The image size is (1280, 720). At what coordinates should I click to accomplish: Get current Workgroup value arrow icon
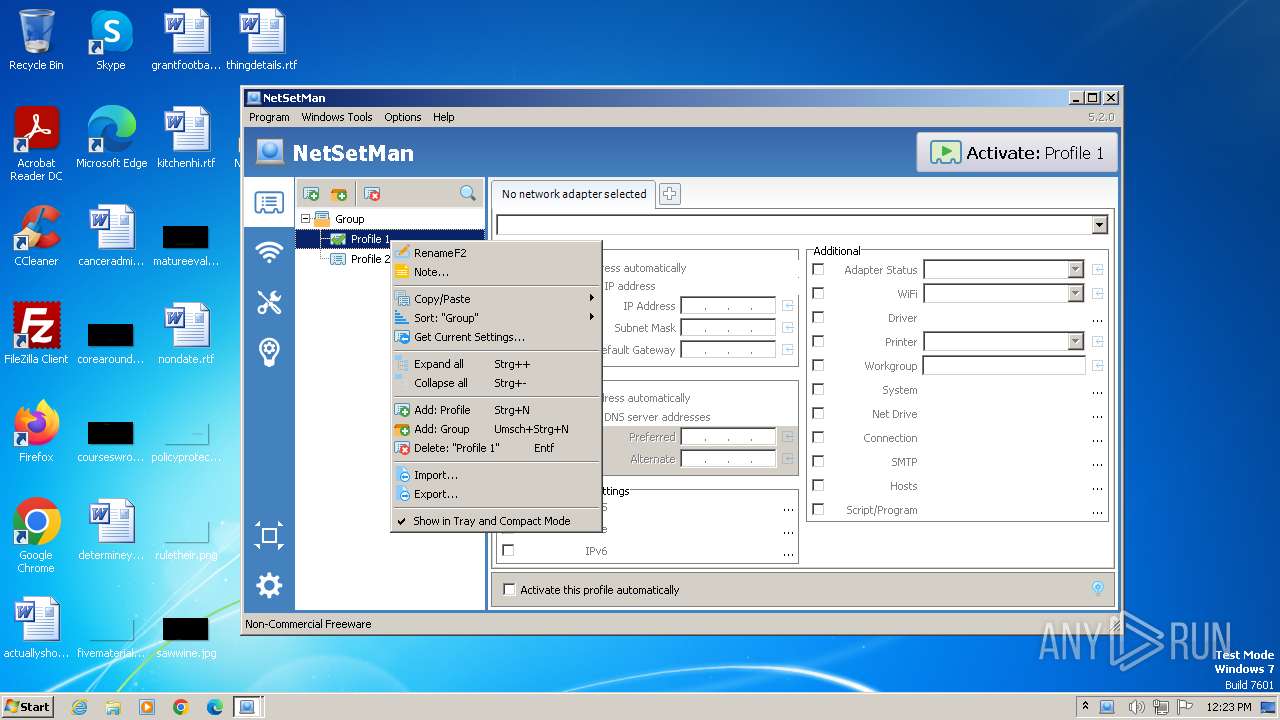pyautogui.click(x=1097, y=366)
